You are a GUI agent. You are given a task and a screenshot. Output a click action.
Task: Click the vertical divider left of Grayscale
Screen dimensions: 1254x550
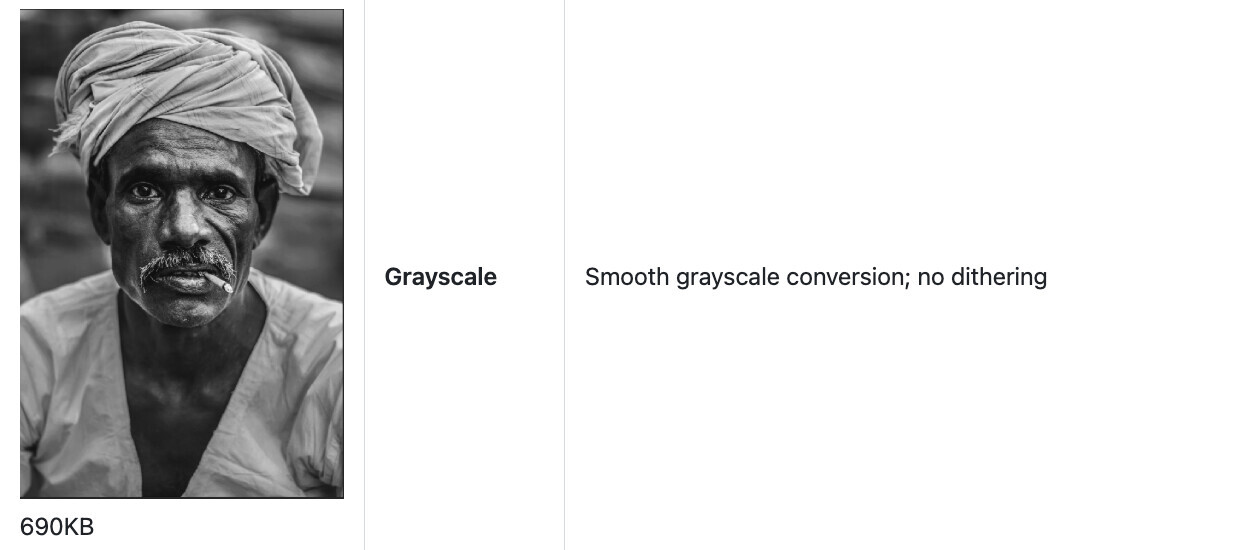click(x=364, y=275)
